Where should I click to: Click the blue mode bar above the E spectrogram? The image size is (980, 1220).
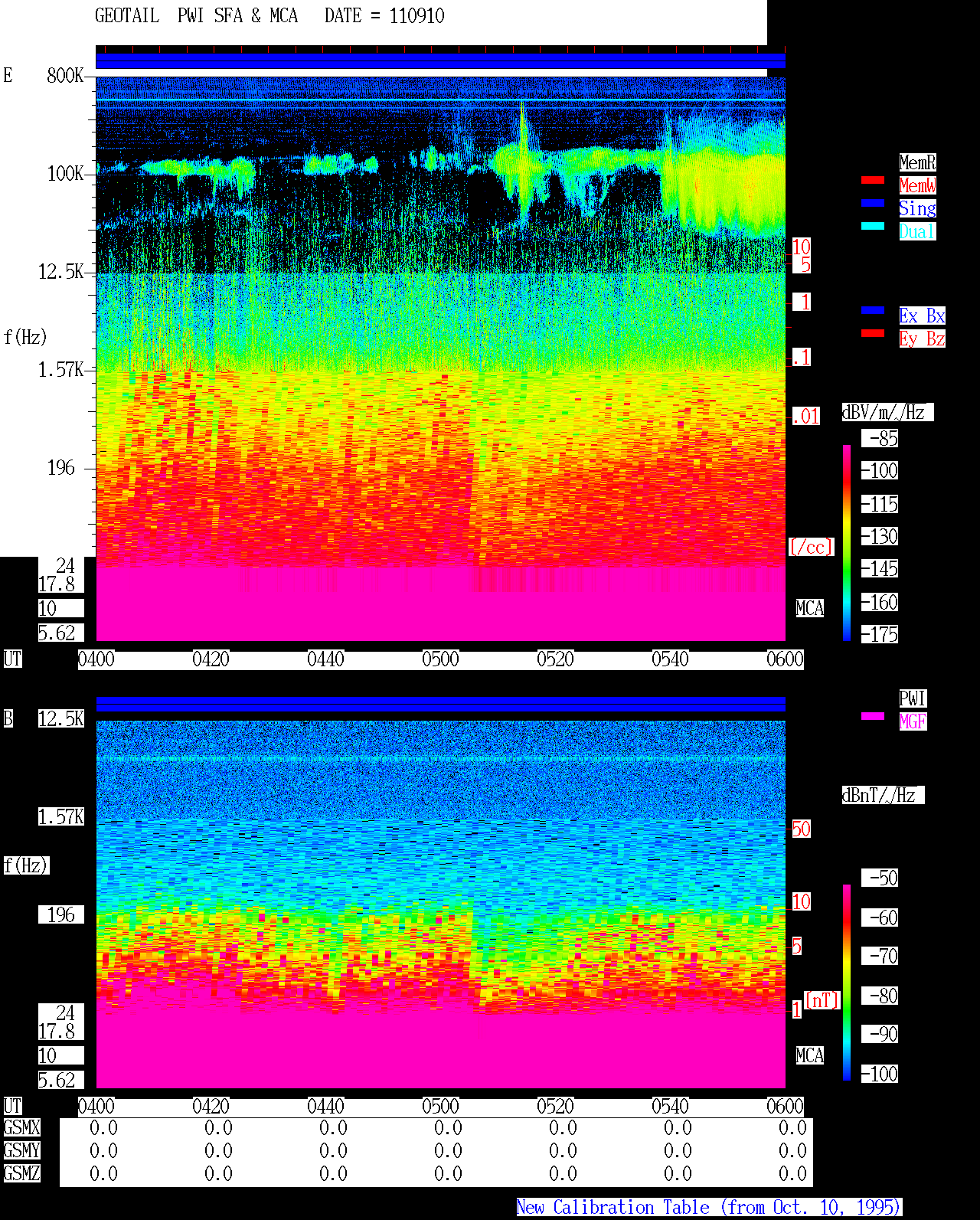440,61
